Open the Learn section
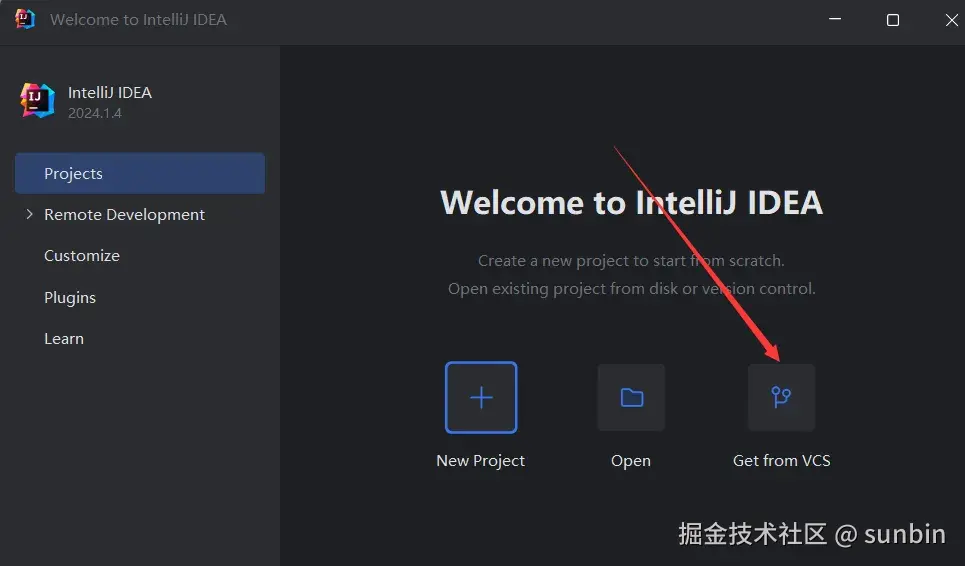The width and height of the screenshot is (965, 566). click(x=64, y=338)
